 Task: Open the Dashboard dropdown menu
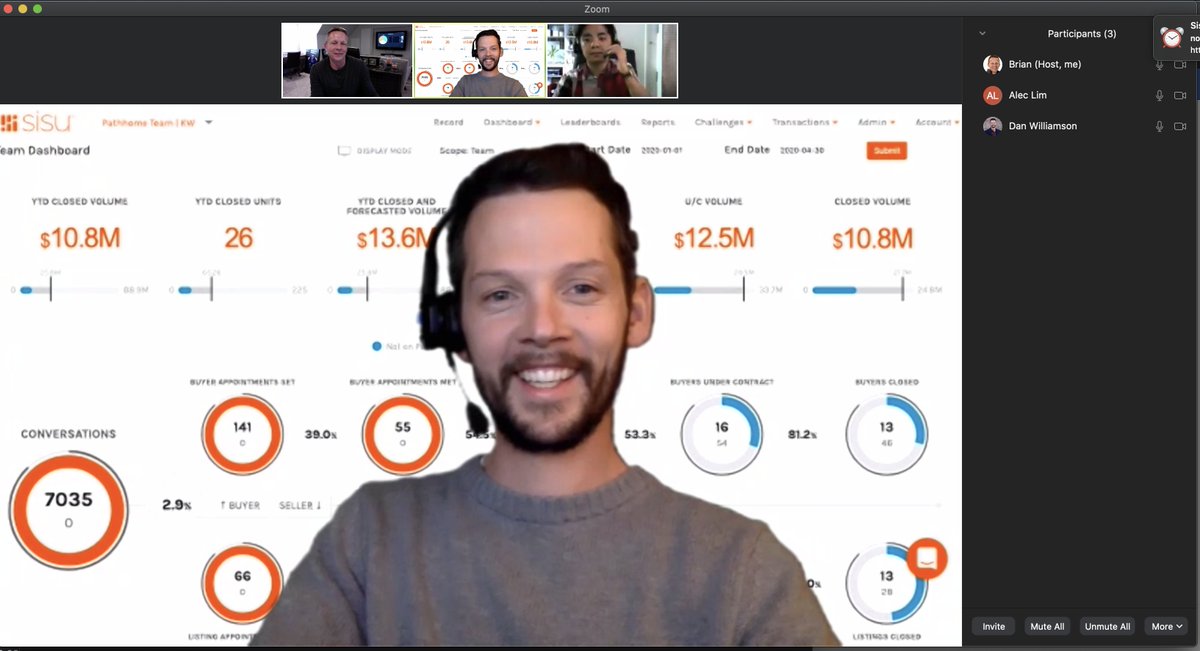[512, 121]
